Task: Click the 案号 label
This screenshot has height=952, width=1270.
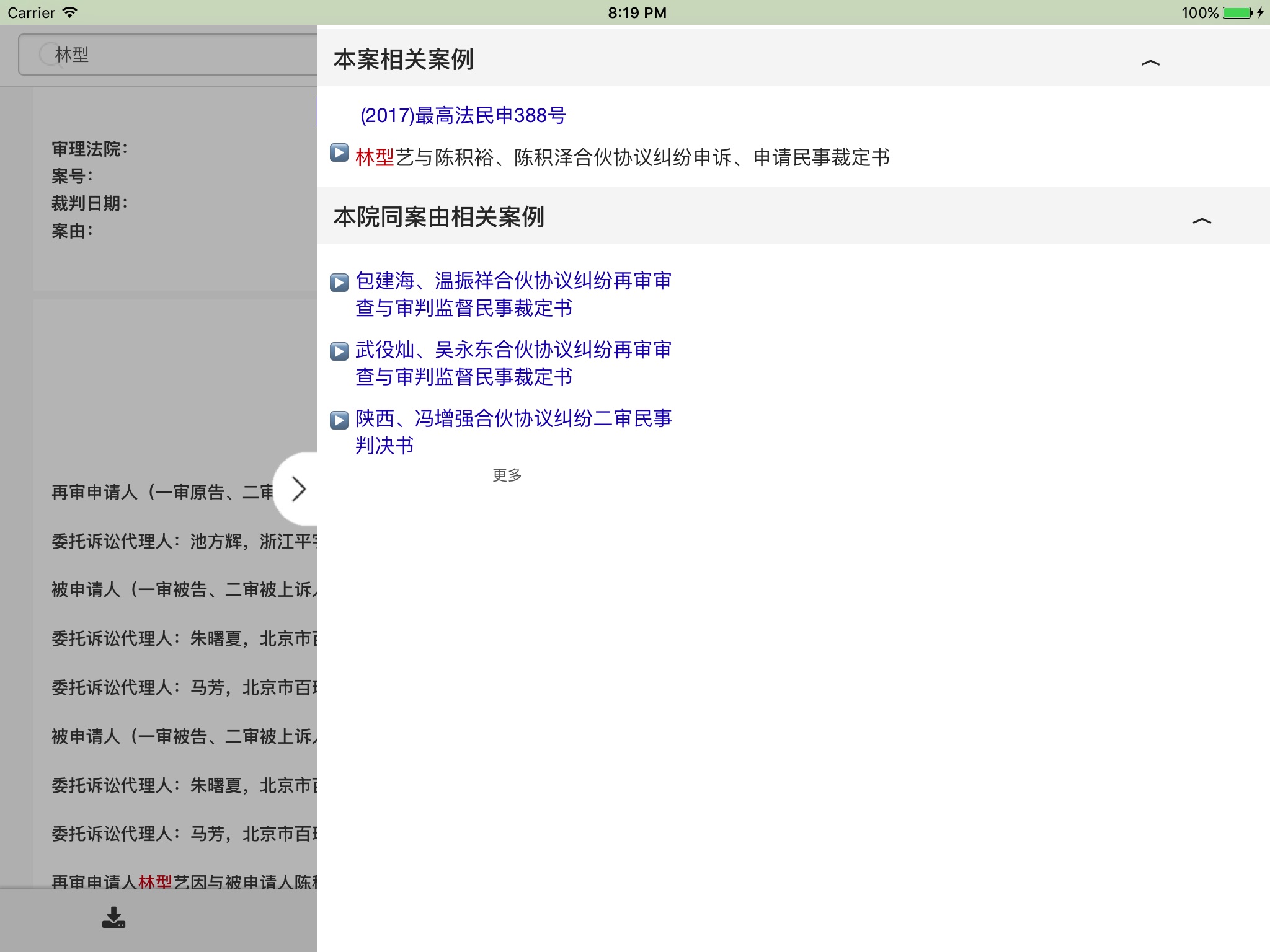Action: tap(72, 176)
